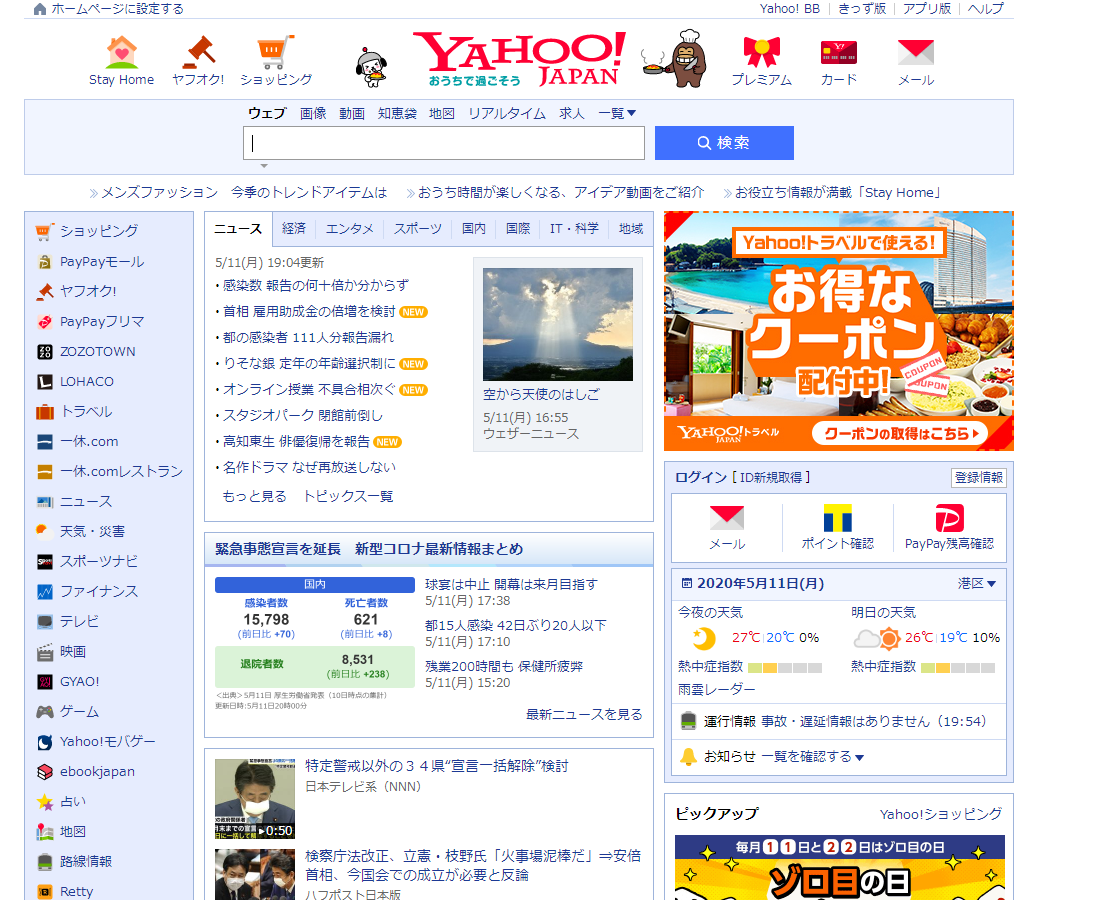Image resolution: width=1095 pixels, height=900 pixels.
Task: Open the もっと見る news link
Action: click(x=254, y=496)
